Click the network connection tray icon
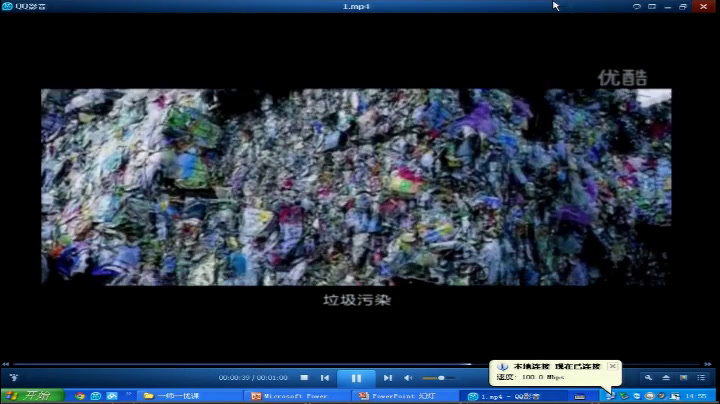The height and width of the screenshot is (404, 720). click(x=611, y=396)
